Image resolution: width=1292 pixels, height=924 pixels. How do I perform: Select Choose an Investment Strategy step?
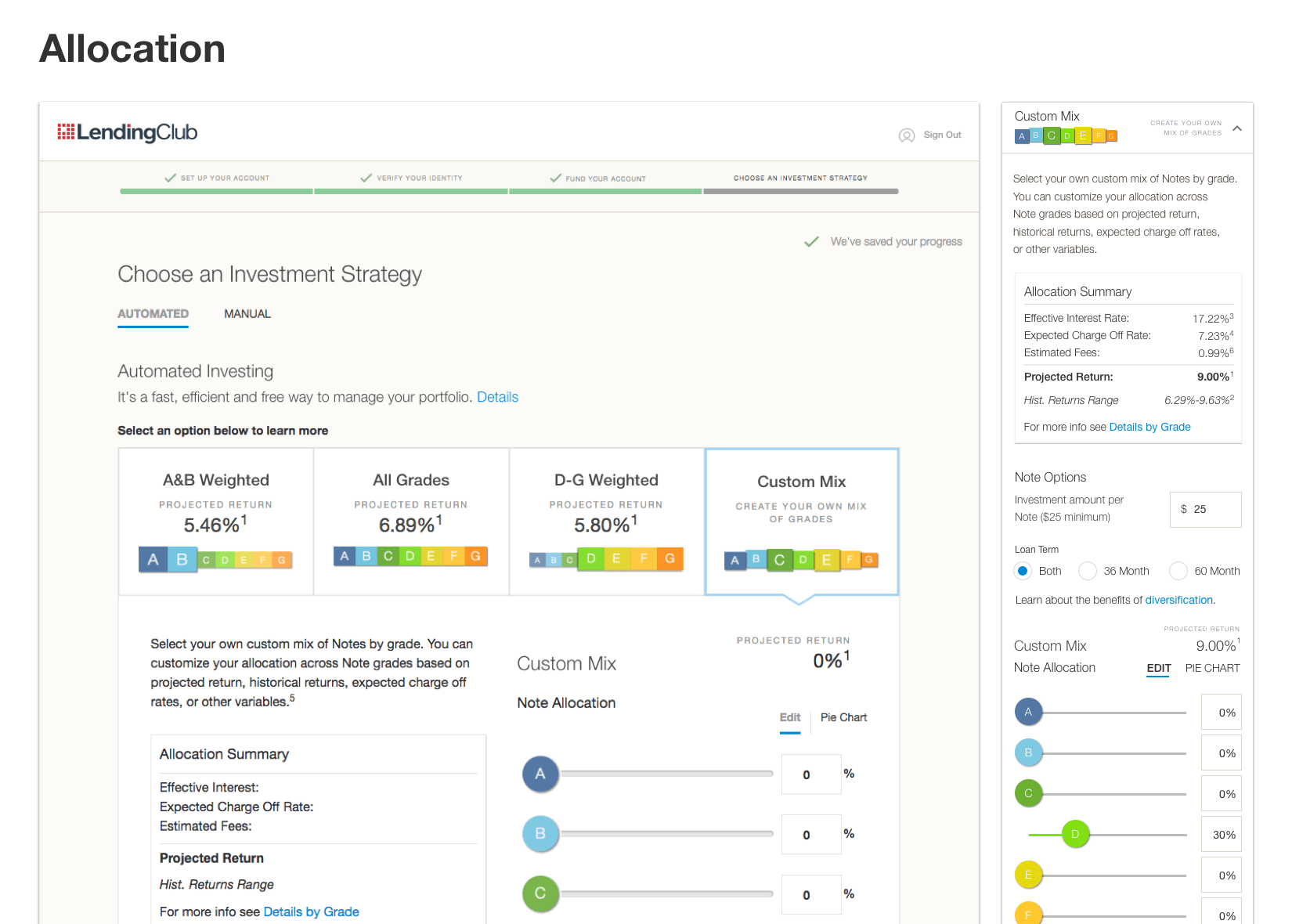[800, 179]
